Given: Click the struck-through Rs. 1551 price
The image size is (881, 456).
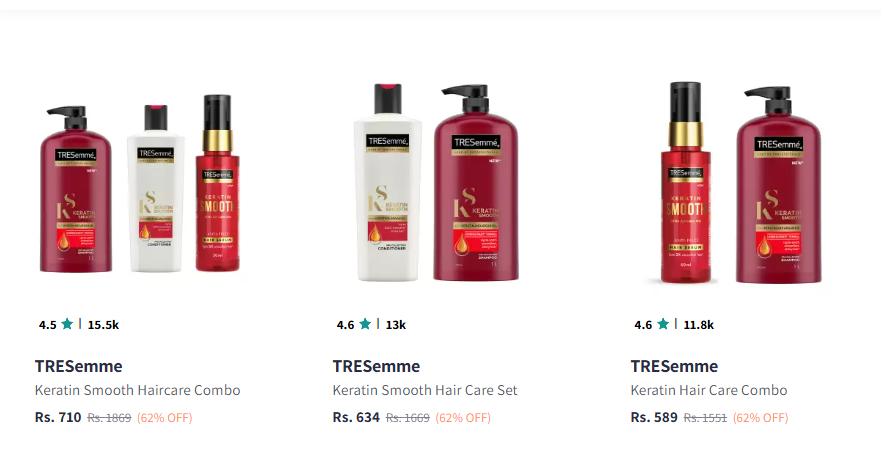Looking at the screenshot, I should click(x=705, y=418).
